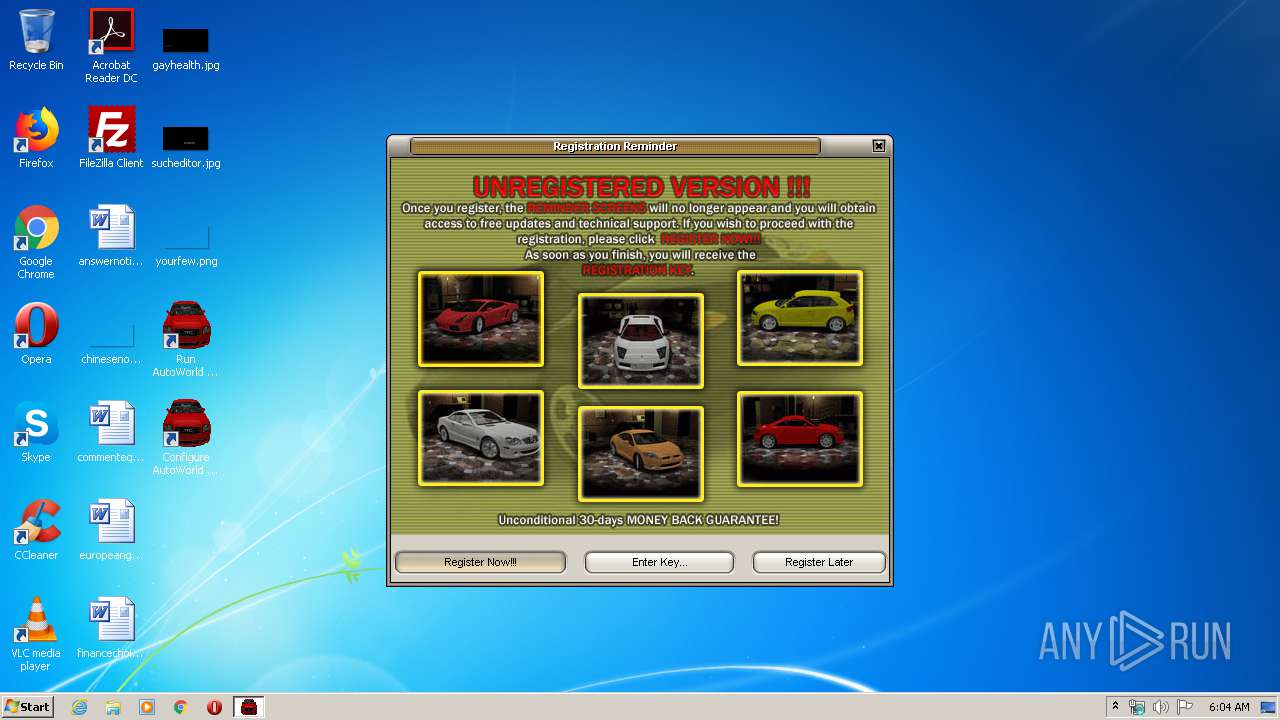Open FileZilla Client shortcut

[x=111, y=138]
